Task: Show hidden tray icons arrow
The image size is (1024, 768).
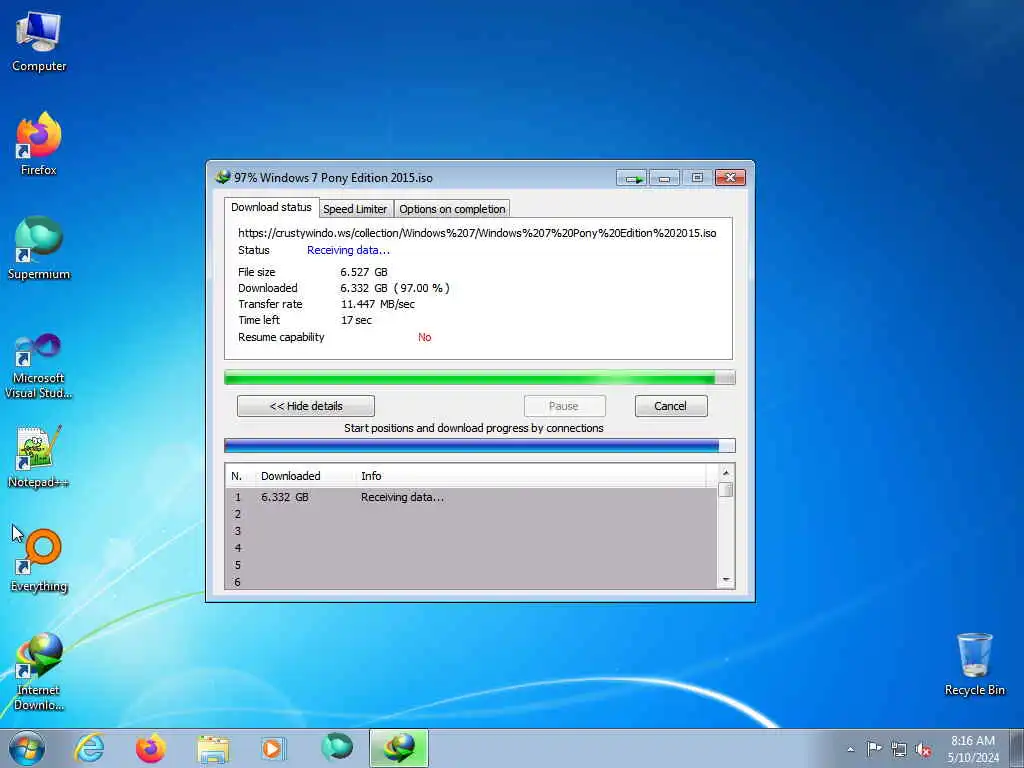Action: pos(850,749)
